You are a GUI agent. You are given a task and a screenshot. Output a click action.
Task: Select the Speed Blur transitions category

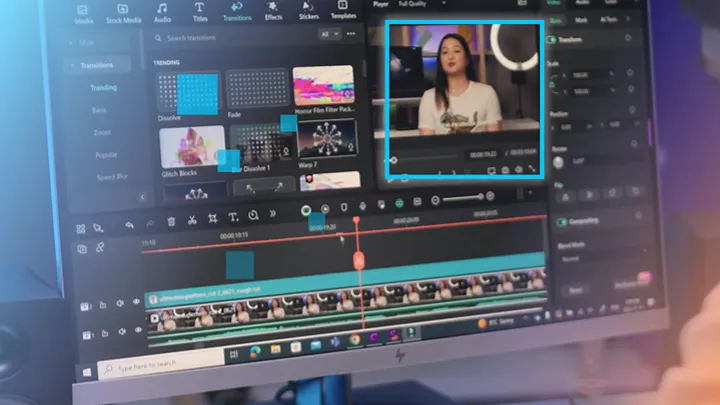coord(112,177)
